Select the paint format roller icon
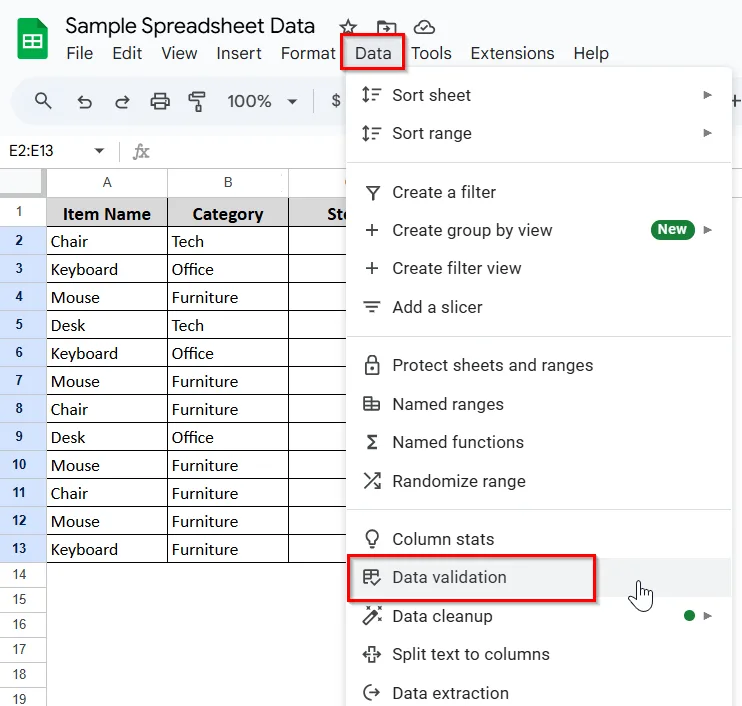 pyautogui.click(x=197, y=101)
